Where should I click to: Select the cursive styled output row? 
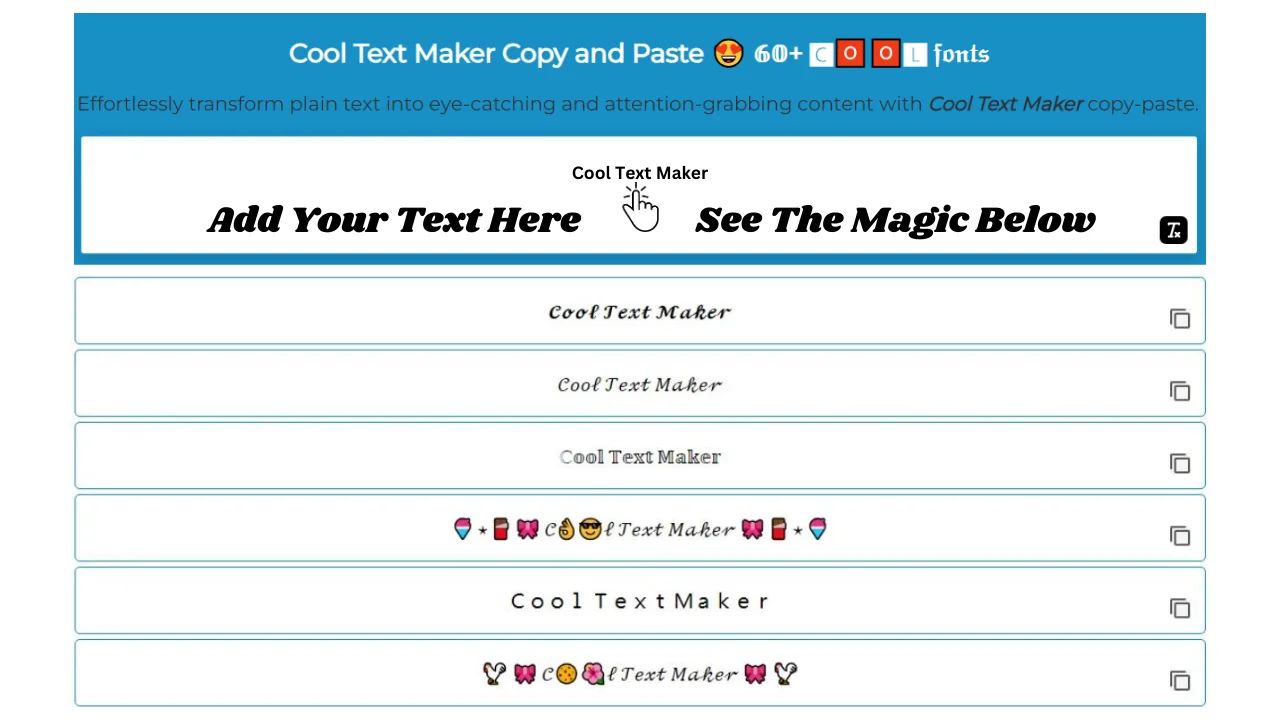(x=640, y=311)
